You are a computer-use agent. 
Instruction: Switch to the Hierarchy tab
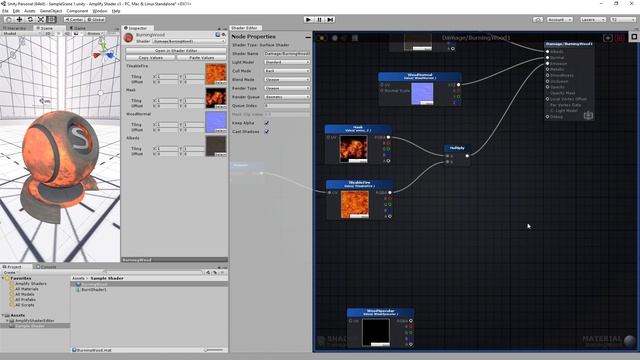(x=16, y=28)
